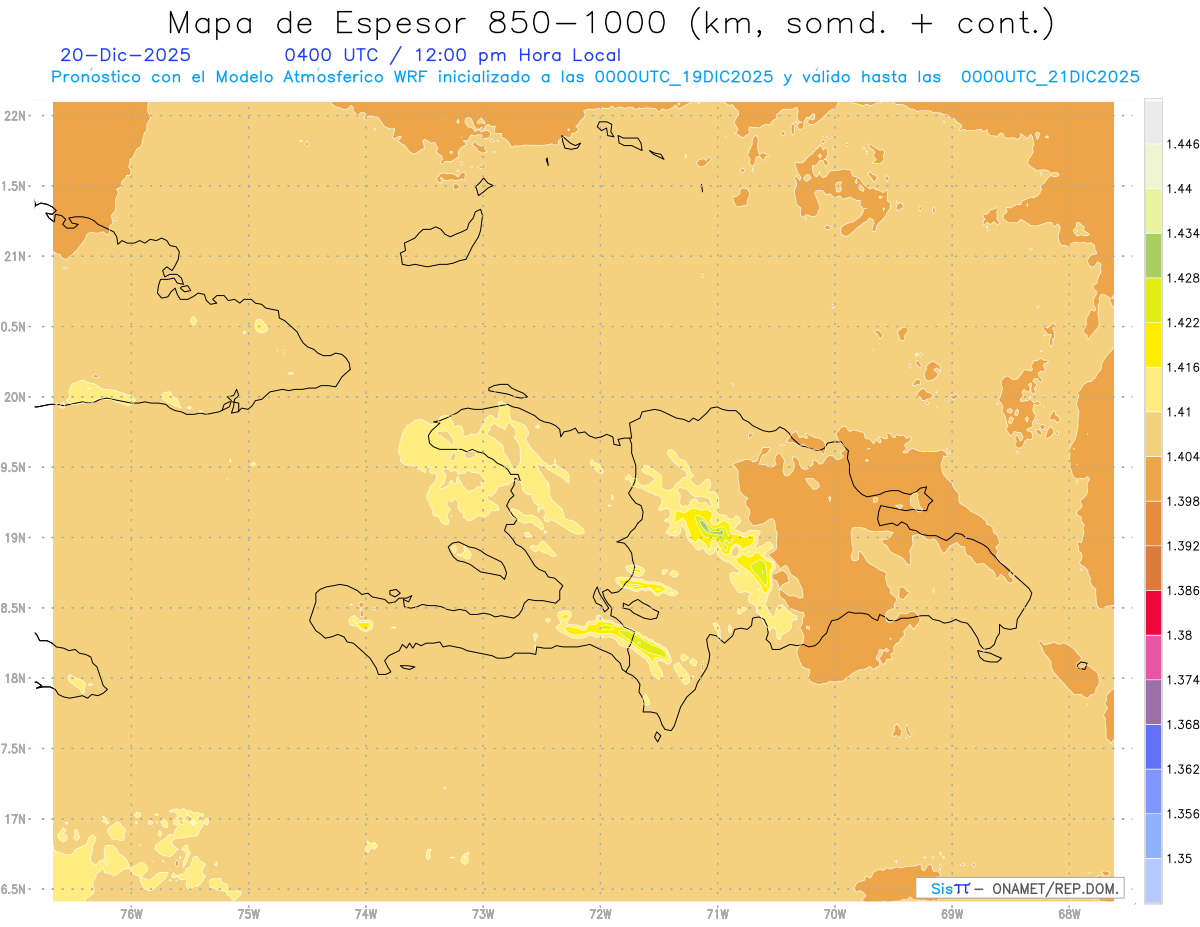
Task: Click the valid-until time '0000UTC_21DIC2025'
Action: click(x=1050, y=77)
